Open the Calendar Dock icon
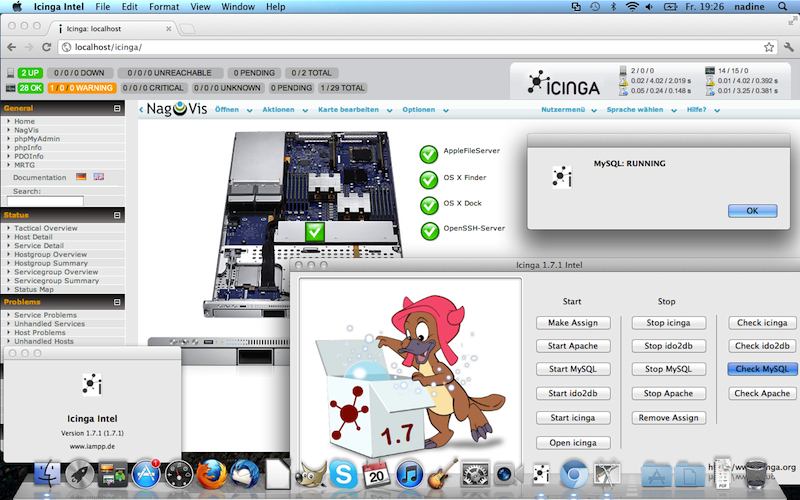This screenshot has height=500, width=800. pos(376,475)
